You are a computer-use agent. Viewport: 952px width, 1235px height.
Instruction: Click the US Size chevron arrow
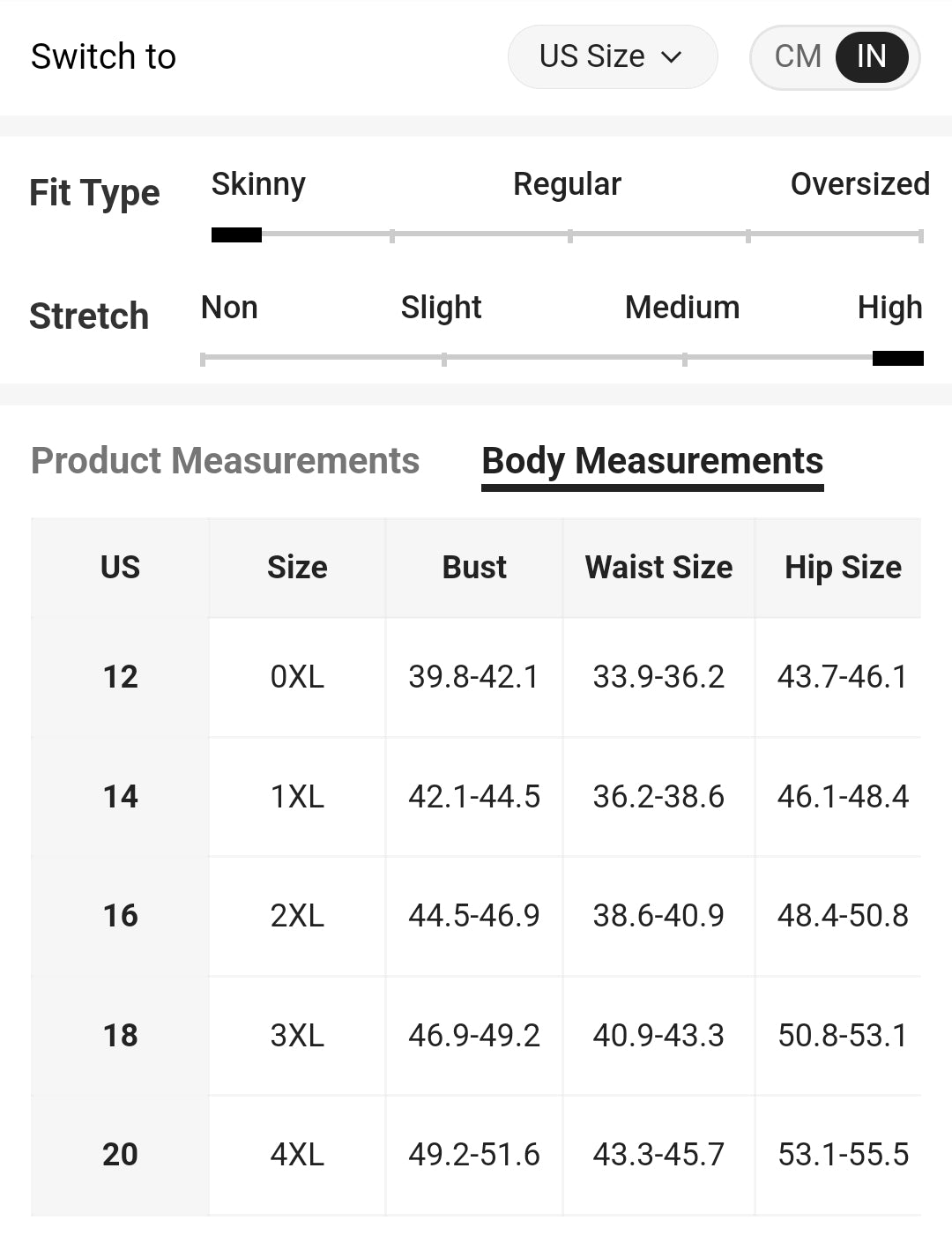click(672, 57)
